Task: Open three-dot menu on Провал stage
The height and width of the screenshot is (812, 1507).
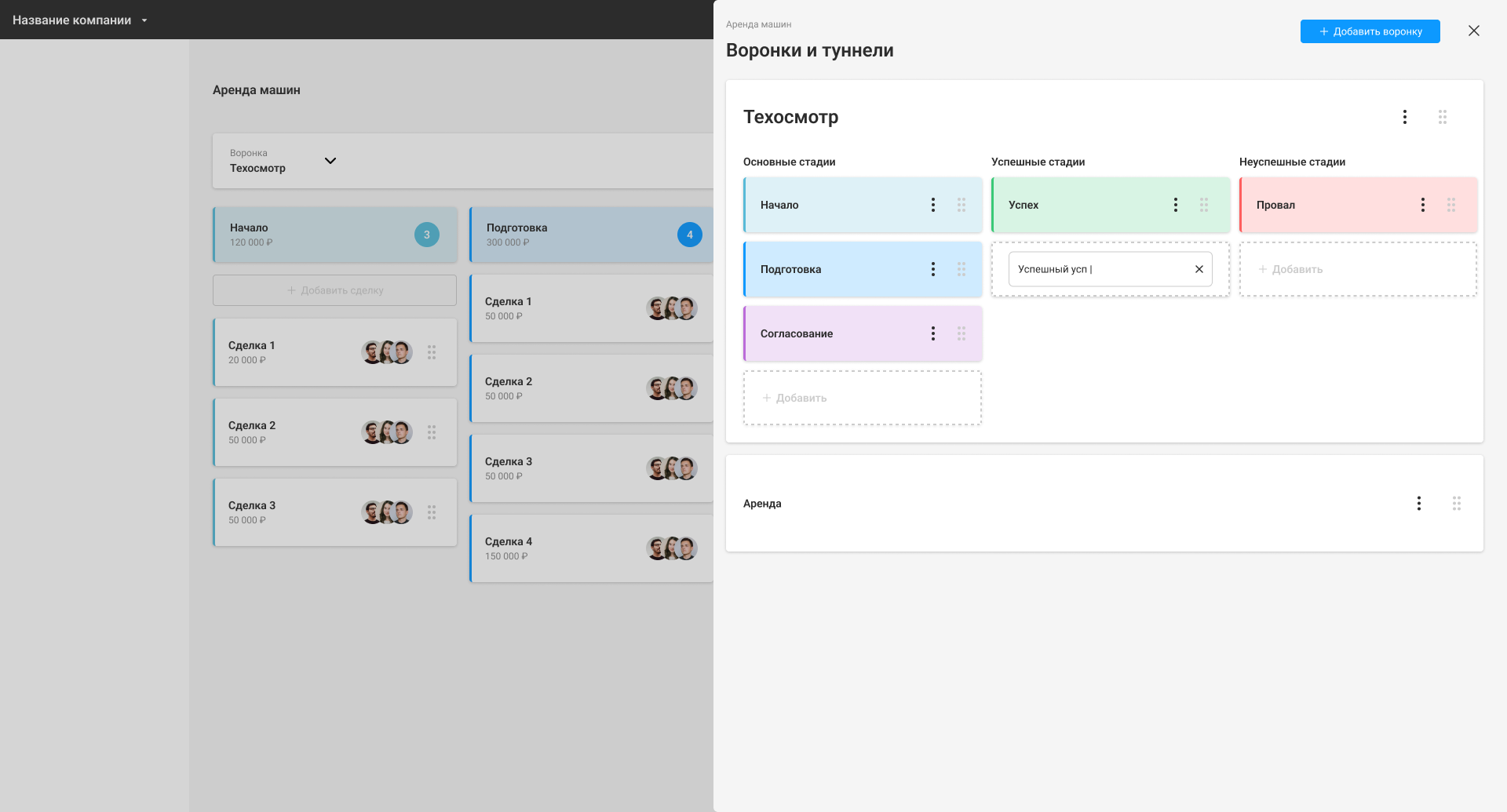Action: point(1422,205)
